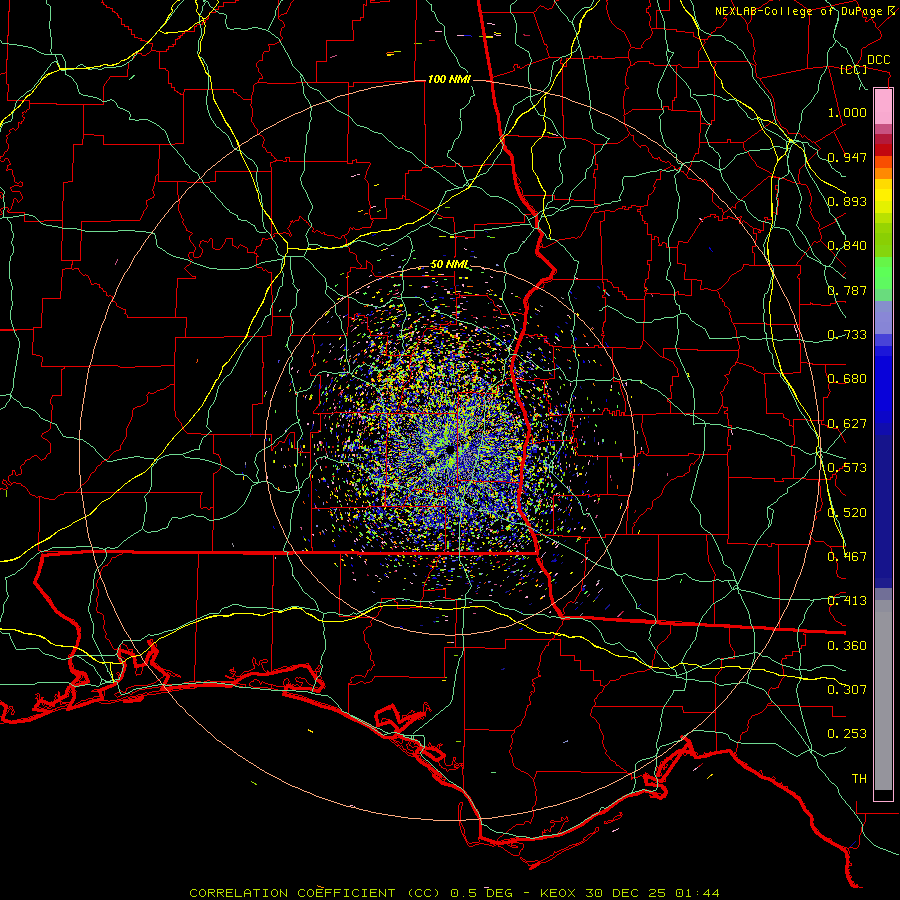Click the [CC] units label
The width and height of the screenshot is (900, 900).
[854, 69]
